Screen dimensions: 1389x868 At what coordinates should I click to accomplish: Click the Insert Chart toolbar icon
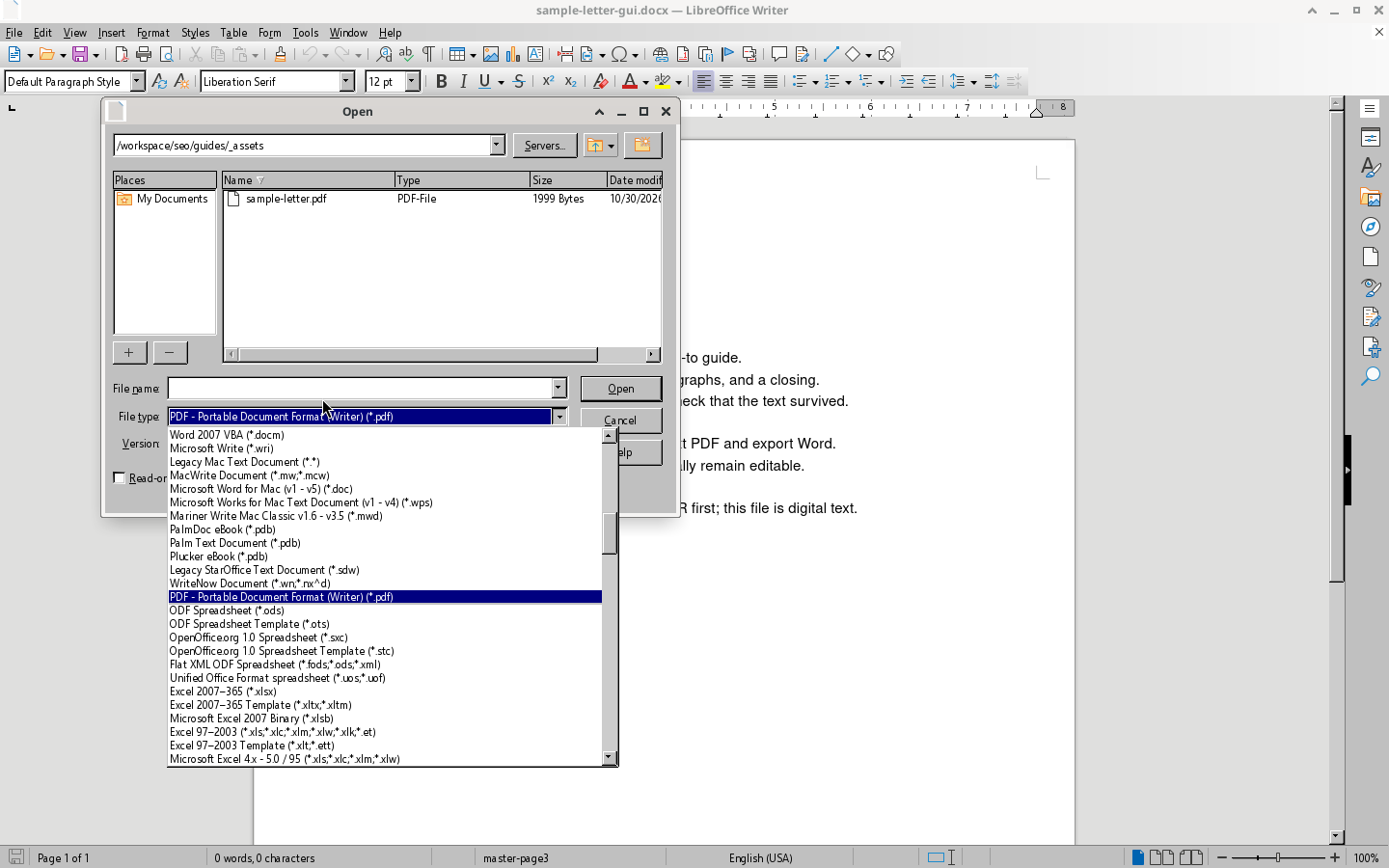click(513, 54)
